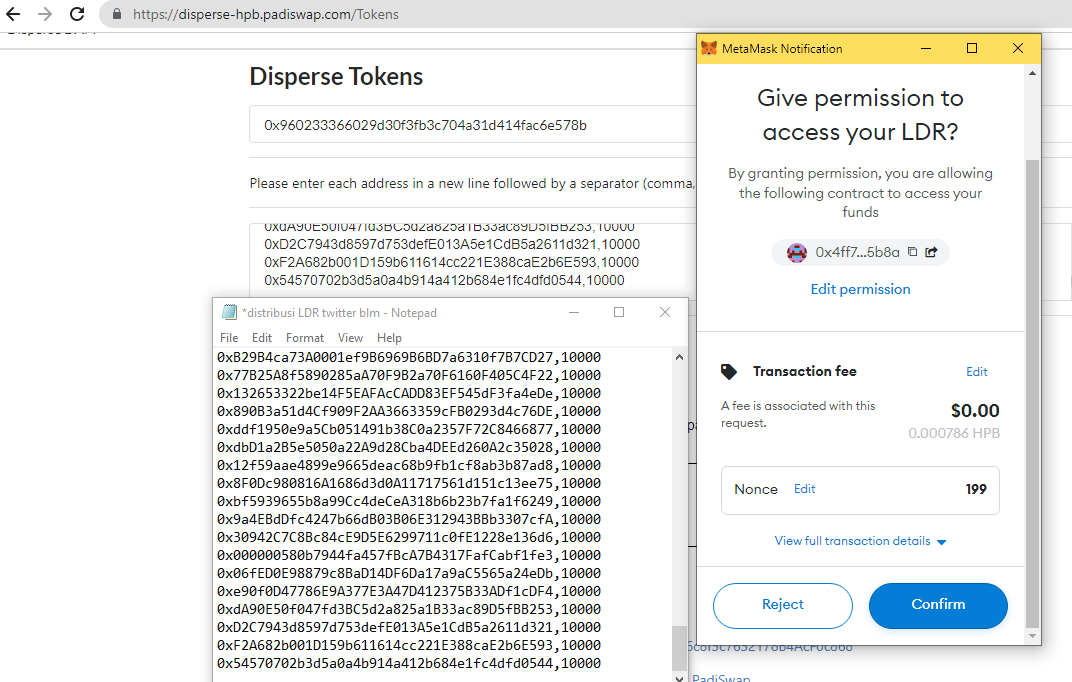
Task: Click the browser address bar URL
Action: point(265,14)
